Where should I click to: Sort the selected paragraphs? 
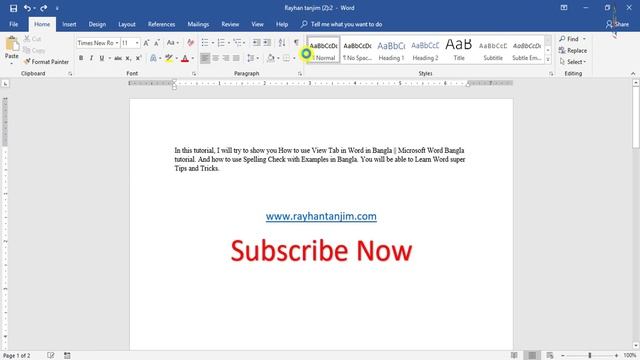coord(282,42)
